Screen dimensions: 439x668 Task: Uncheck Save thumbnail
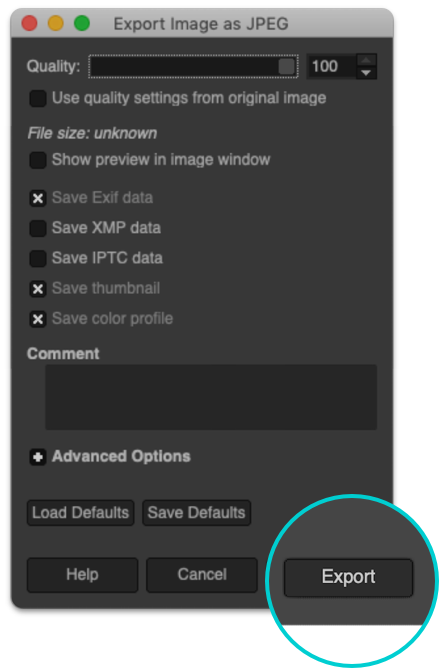tap(38, 289)
